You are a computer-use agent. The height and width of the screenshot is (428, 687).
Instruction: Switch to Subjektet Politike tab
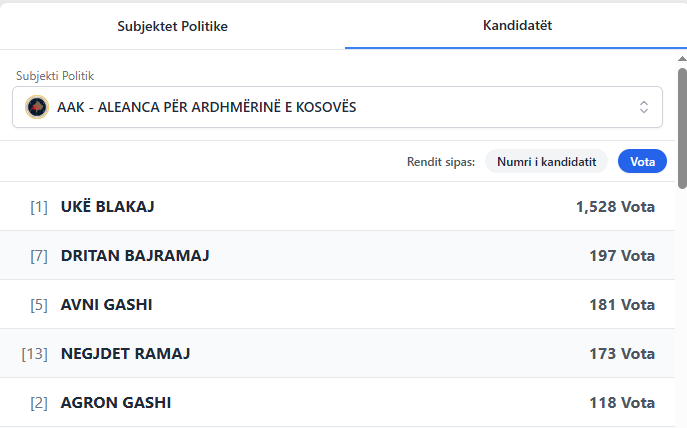click(x=172, y=26)
